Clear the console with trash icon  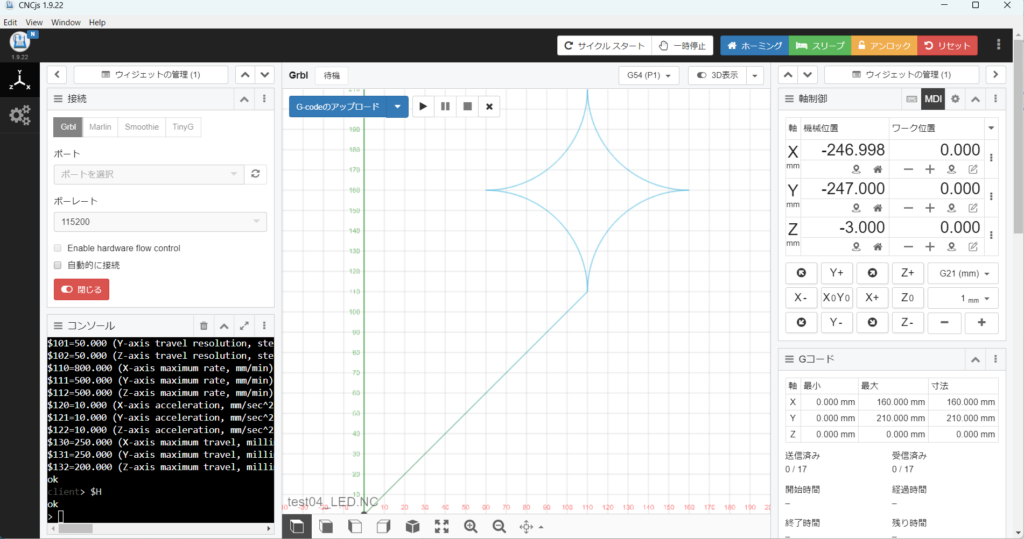pos(204,325)
